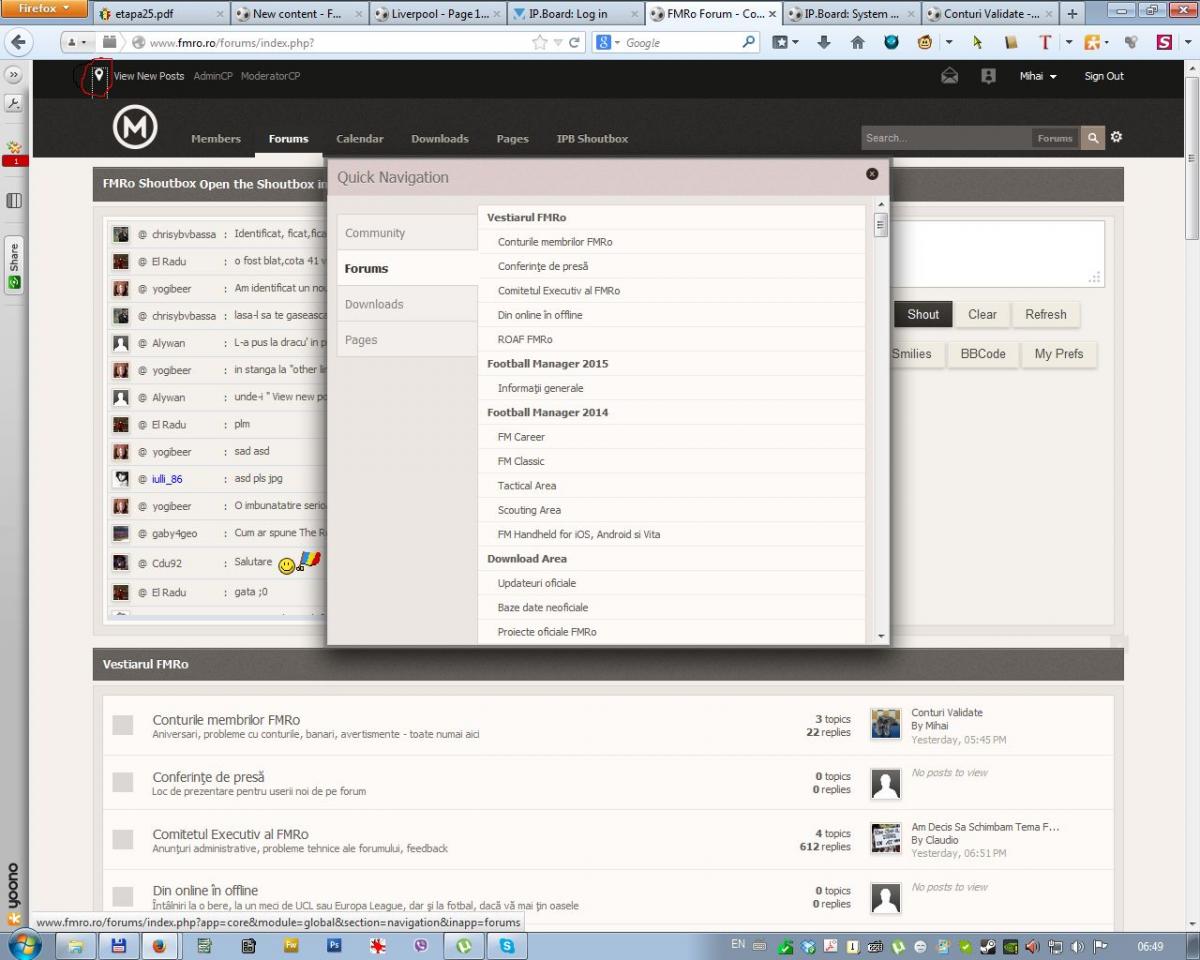Open the BBCode button
This screenshot has width=1200, height=960.
pos(983,354)
